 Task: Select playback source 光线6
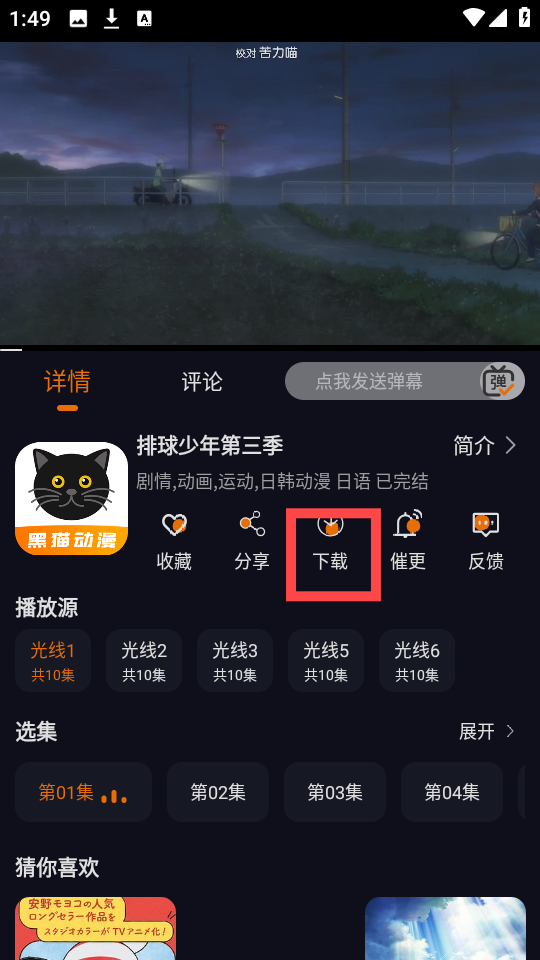click(417, 661)
